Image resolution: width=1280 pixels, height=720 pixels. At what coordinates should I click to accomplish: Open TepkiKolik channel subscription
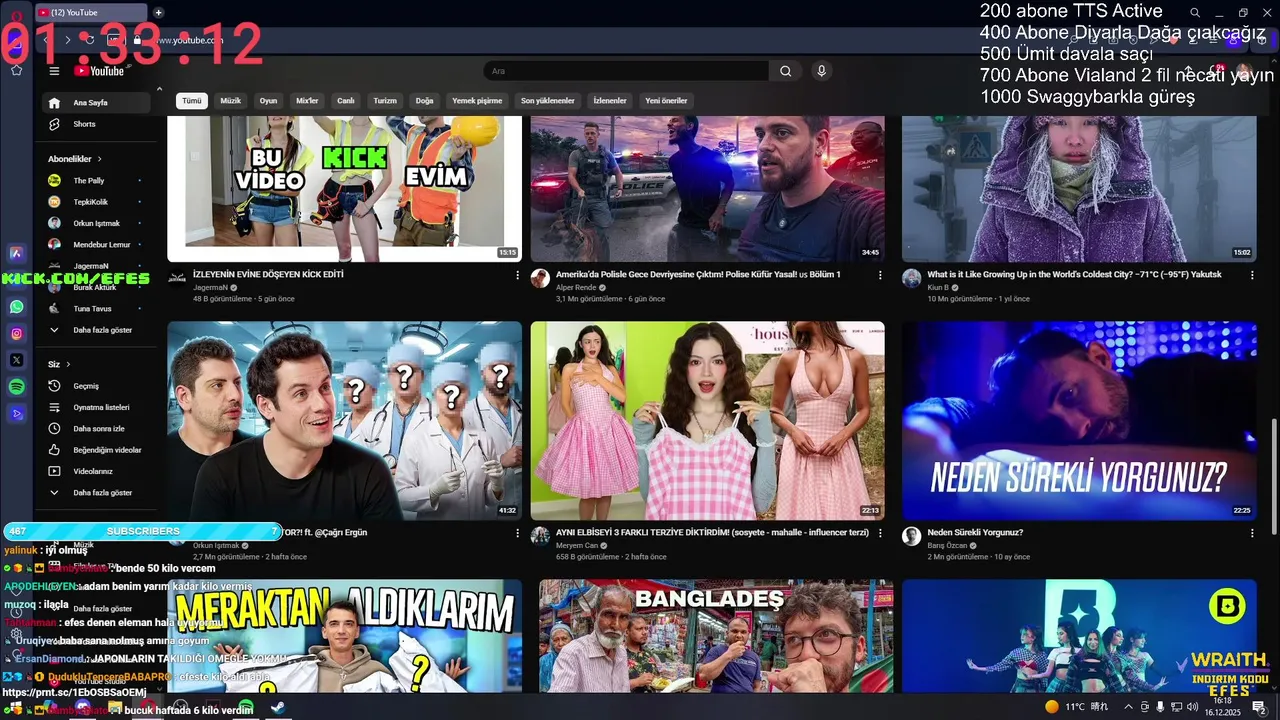[x=96, y=202]
